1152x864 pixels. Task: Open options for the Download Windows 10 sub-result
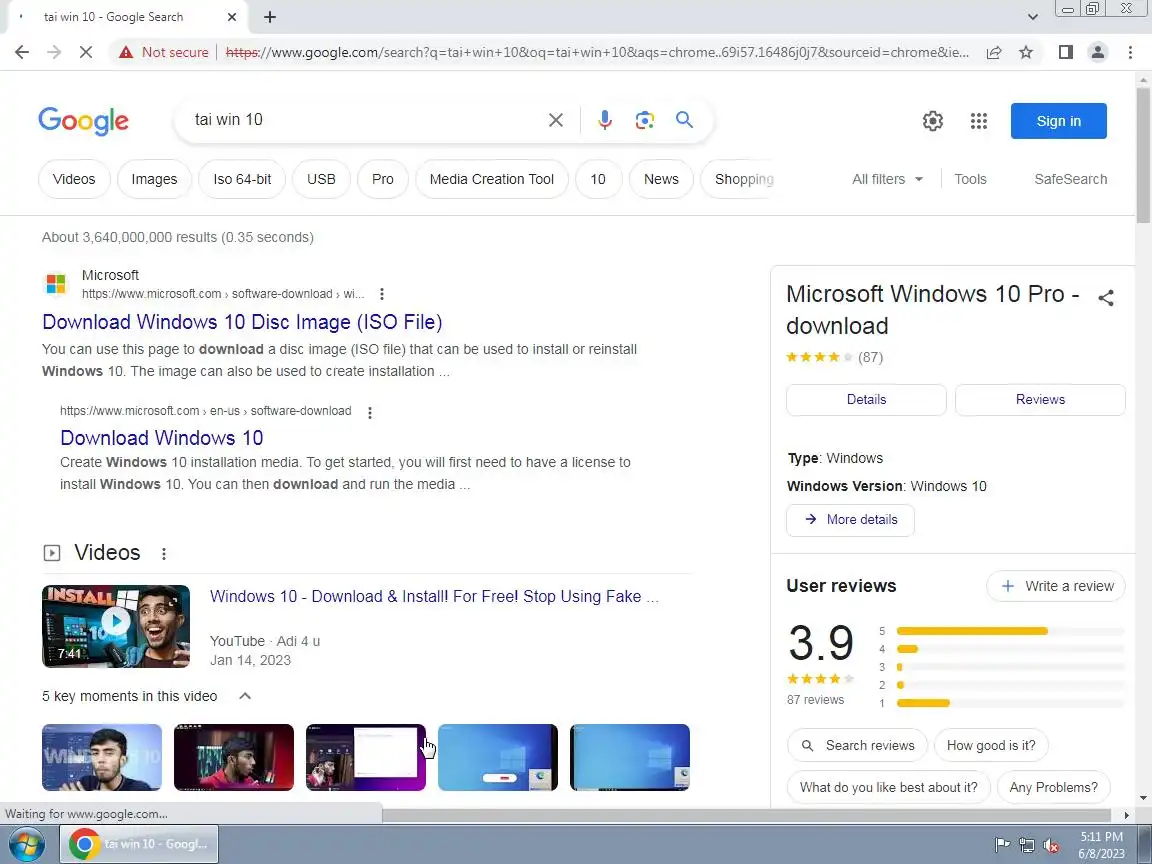click(370, 412)
